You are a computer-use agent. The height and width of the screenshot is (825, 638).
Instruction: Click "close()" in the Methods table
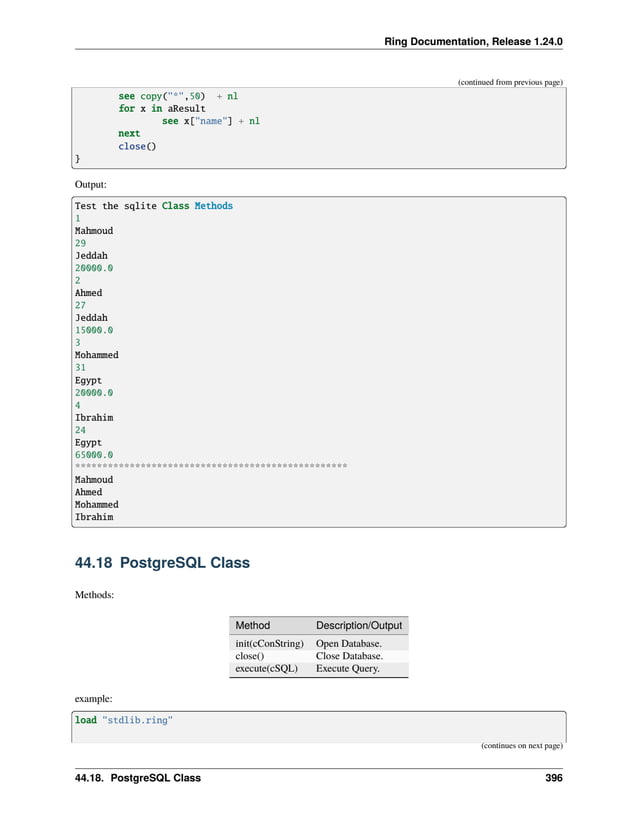(250, 656)
